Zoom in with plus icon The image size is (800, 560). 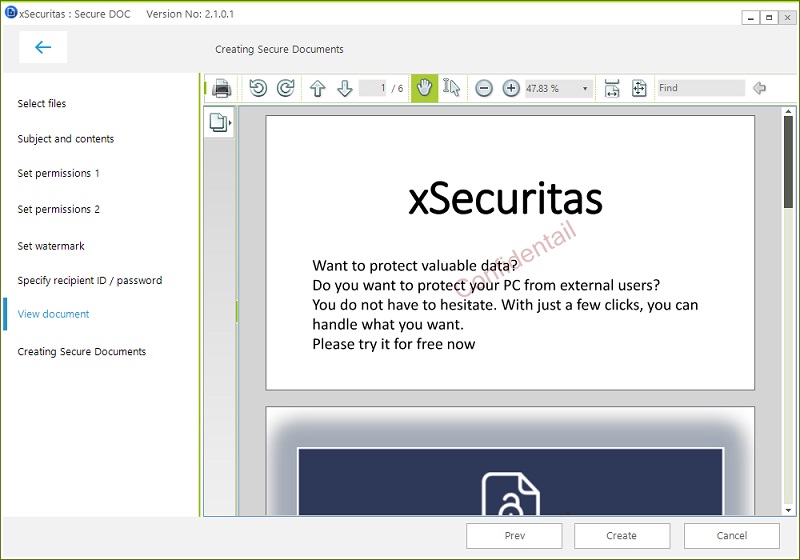(511, 88)
